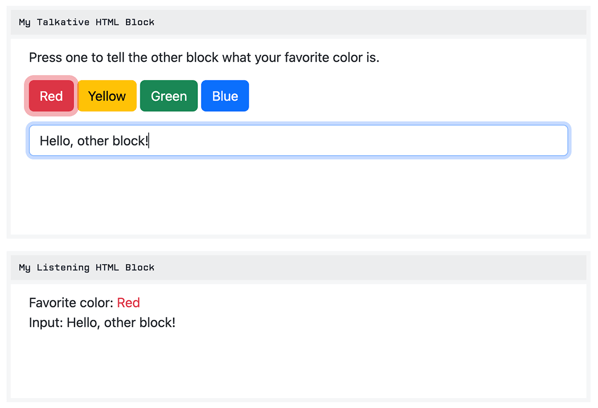
Task: Select the Green color button
Action: click(x=169, y=96)
